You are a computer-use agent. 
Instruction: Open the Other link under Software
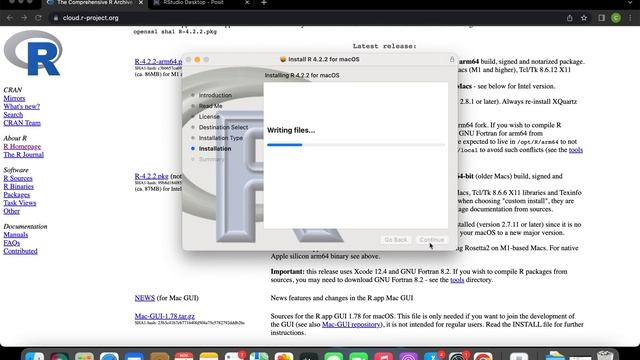point(11,211)
